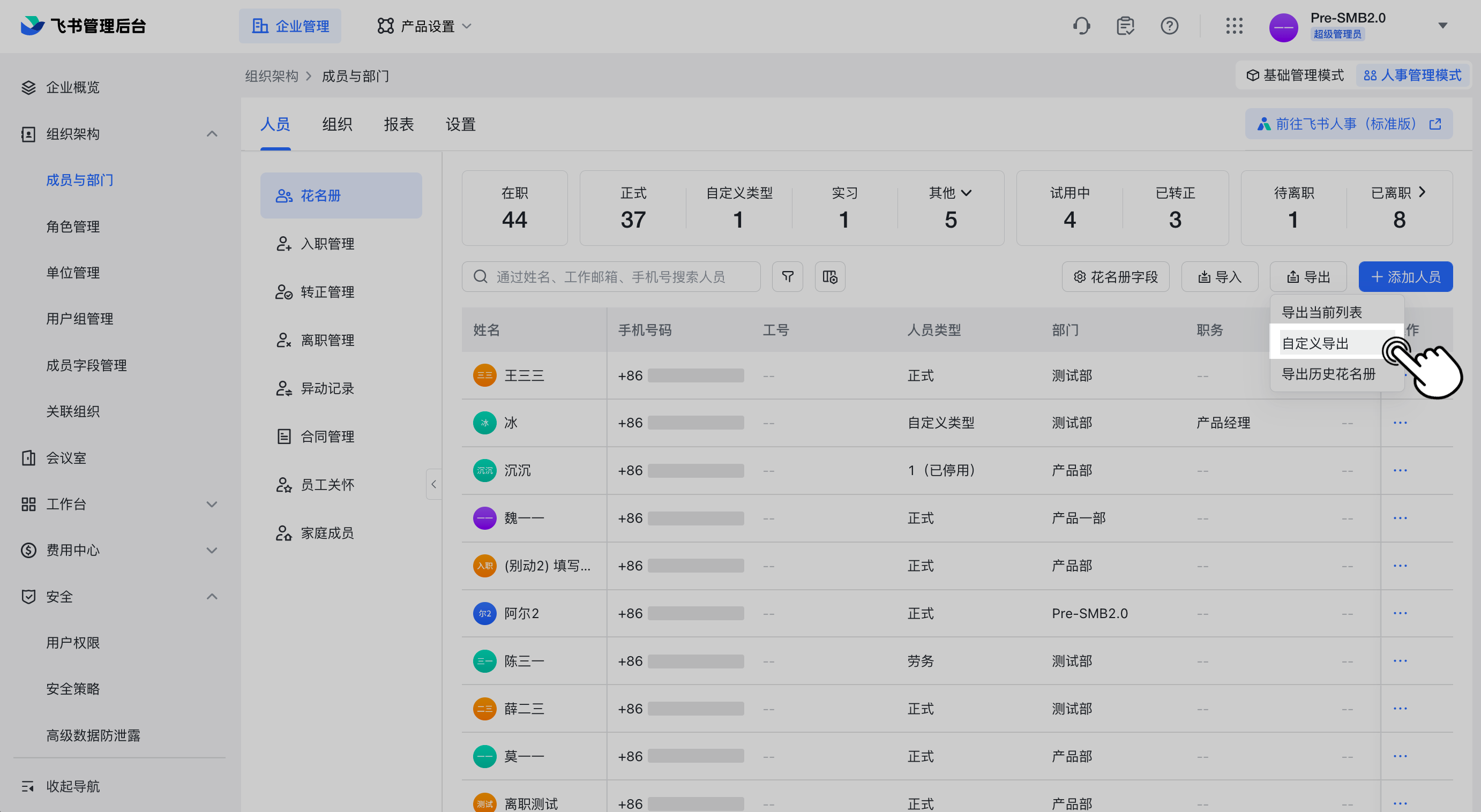1481x812 pixels.
Task: Switch to the 设置 tab
Action: coord(460,124)
